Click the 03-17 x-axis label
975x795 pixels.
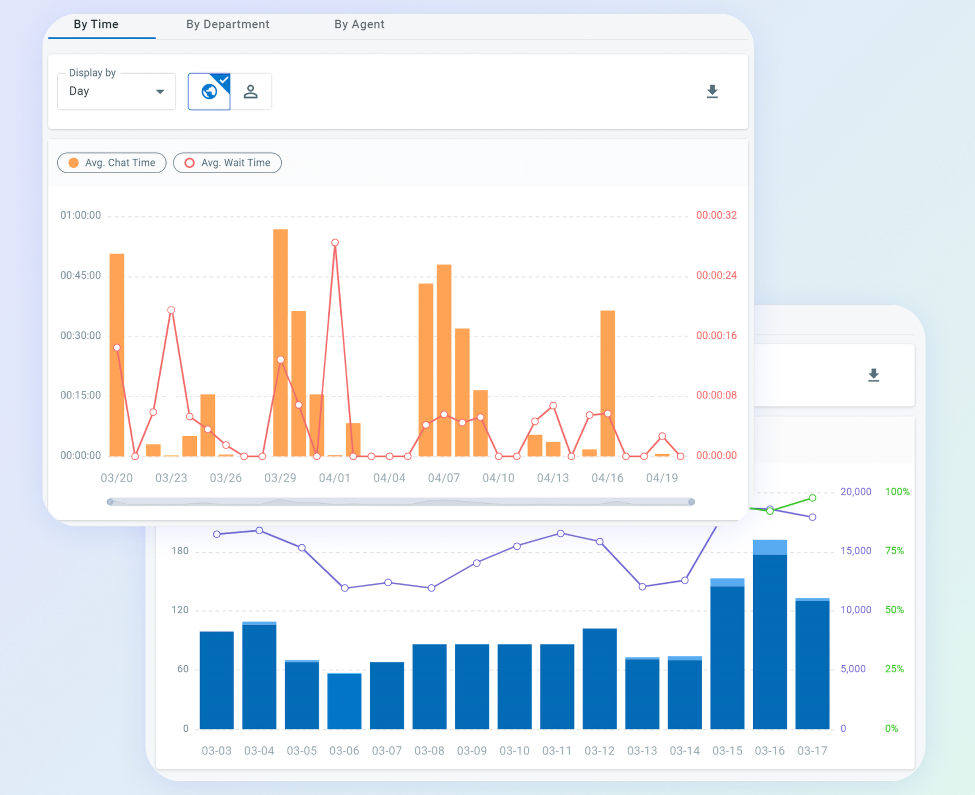tap(812, 751)
